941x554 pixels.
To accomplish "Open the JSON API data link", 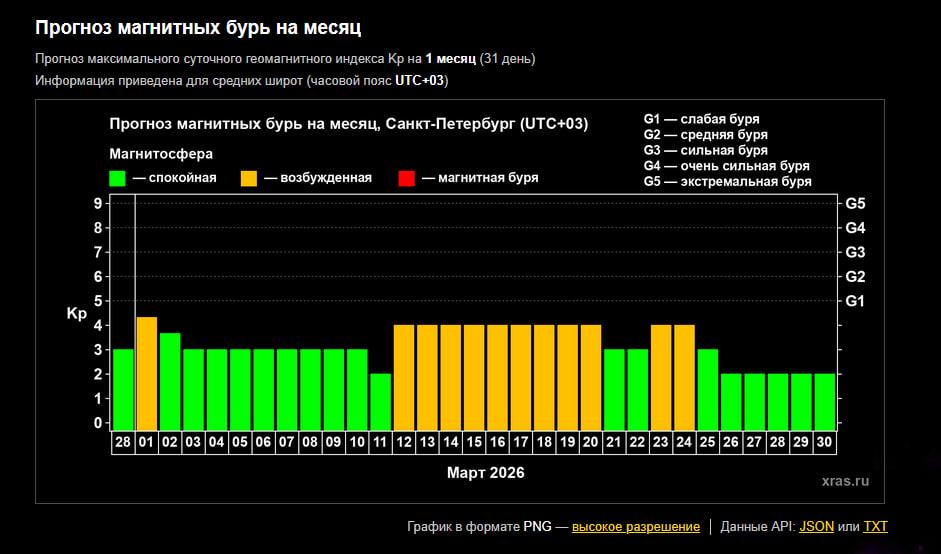I will point(816,526).
